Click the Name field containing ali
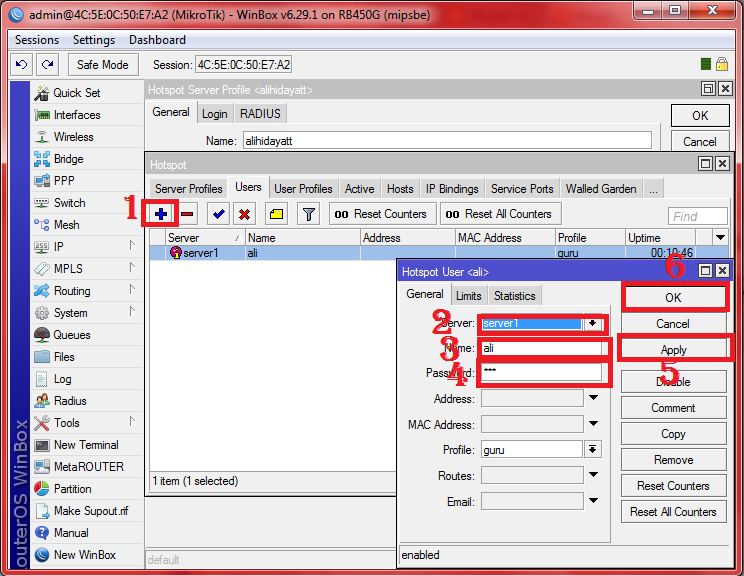Screen dimensions: 744x576 click(541, 349)
